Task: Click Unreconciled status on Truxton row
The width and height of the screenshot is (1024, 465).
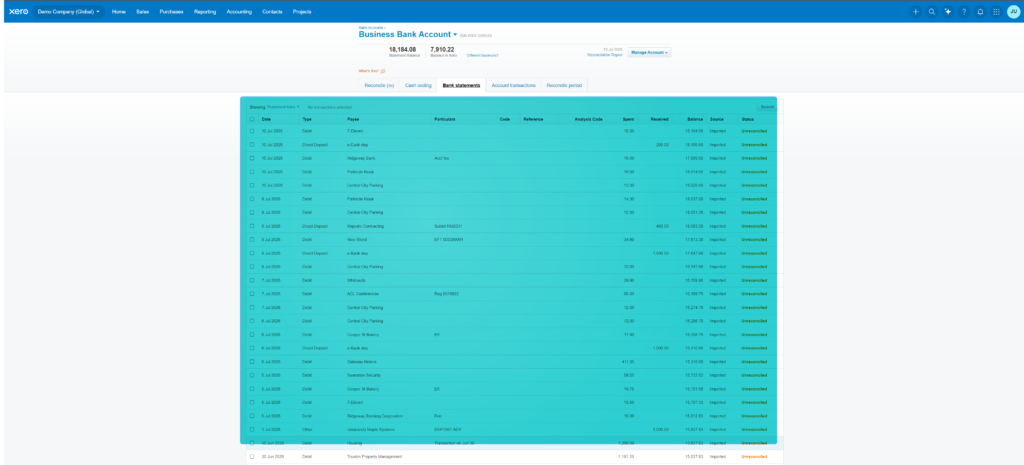Action: [x=754, y=457]
